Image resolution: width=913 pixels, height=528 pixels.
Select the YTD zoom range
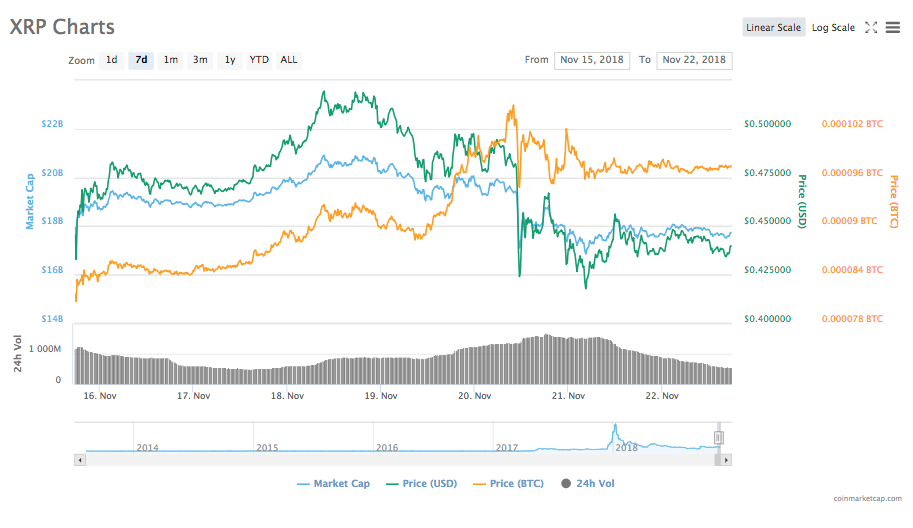coord(259,60)
